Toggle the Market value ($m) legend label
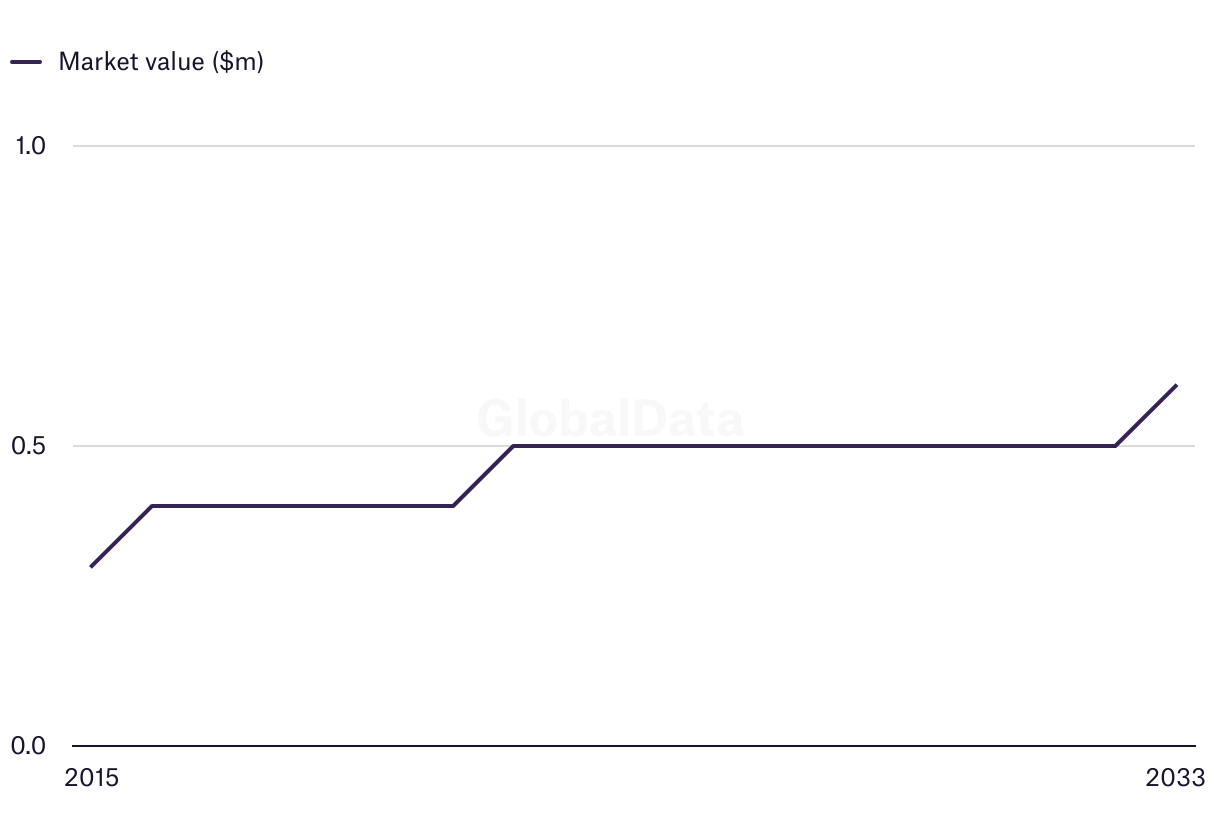Viewport: 1220px width, 836px height. pos(161,62)
